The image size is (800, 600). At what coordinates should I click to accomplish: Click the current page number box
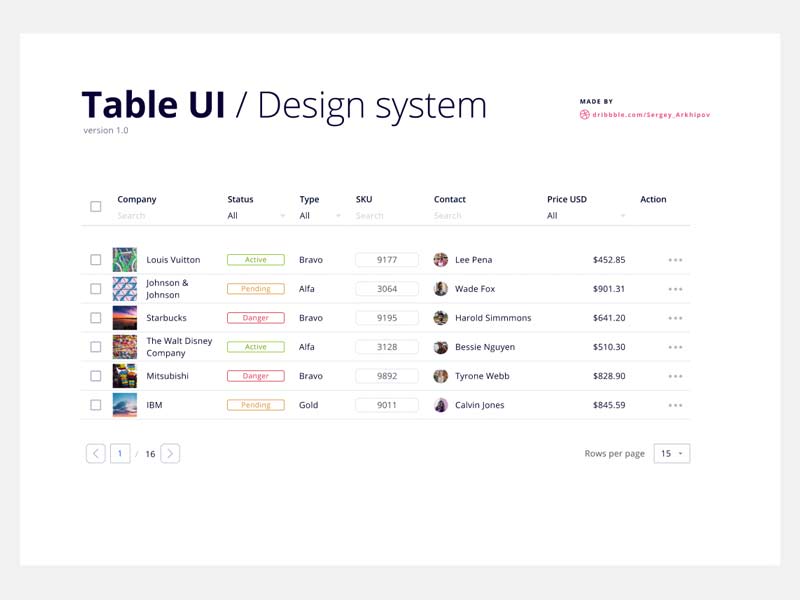pos(120,454)
